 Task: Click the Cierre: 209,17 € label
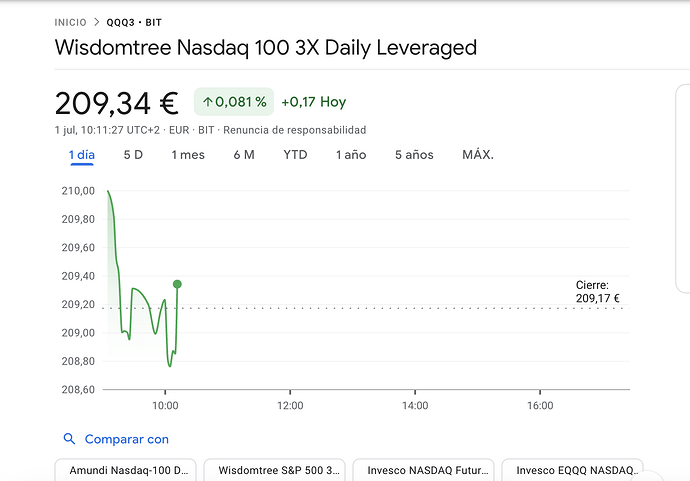(x=598, y=292)
